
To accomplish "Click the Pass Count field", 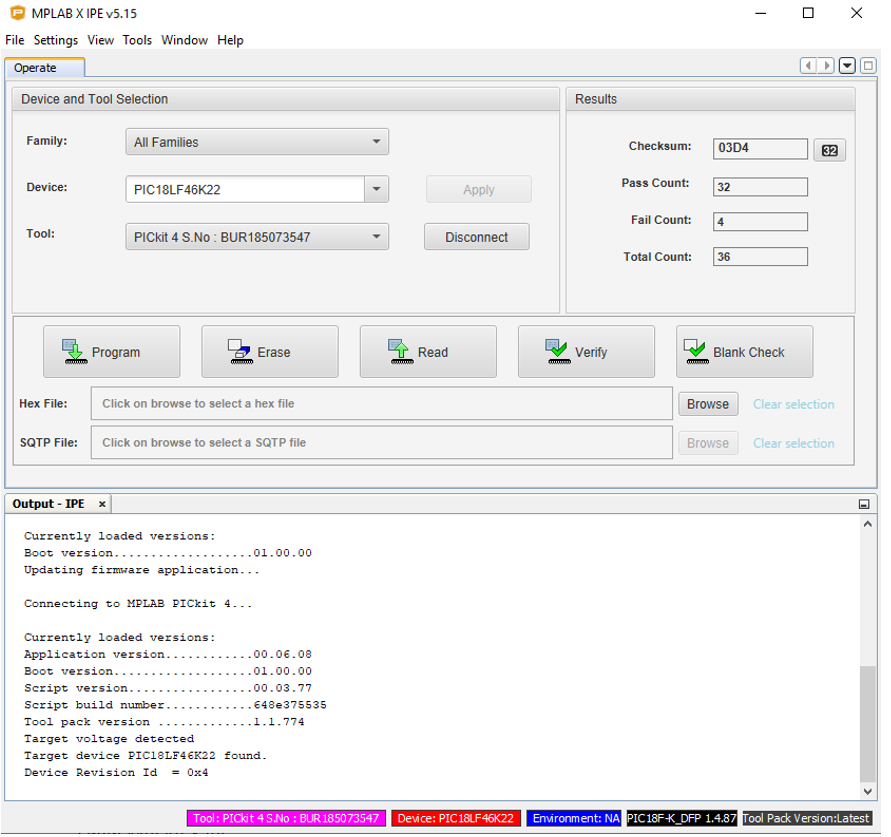I will click(760, 187).
